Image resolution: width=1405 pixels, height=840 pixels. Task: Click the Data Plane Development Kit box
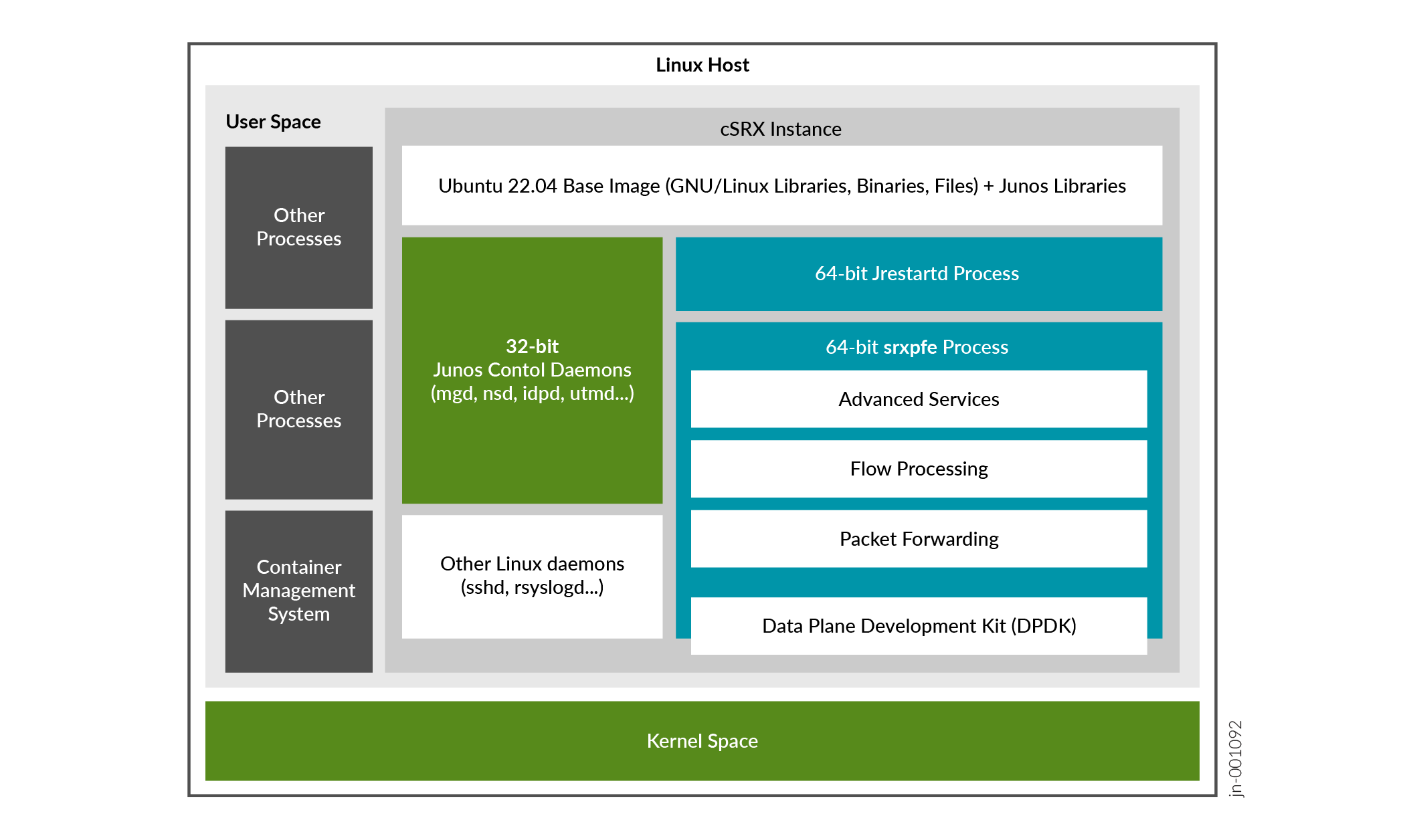coord(919,626)
